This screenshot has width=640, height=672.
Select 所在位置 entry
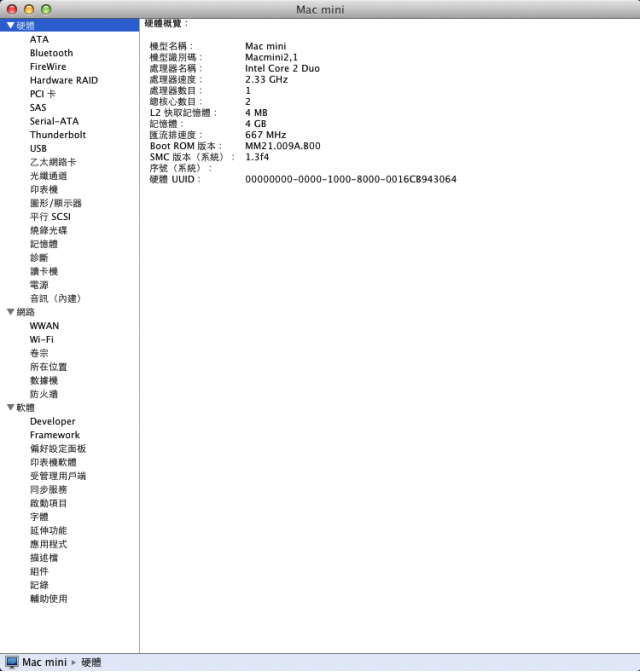[x=48, y=367]
